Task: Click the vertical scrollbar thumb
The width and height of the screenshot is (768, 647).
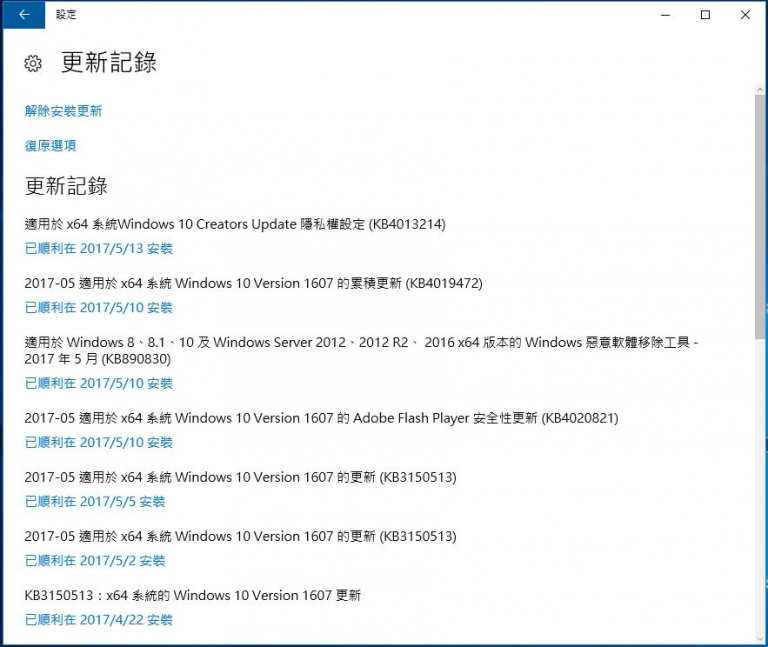Action: pos(760,216)
